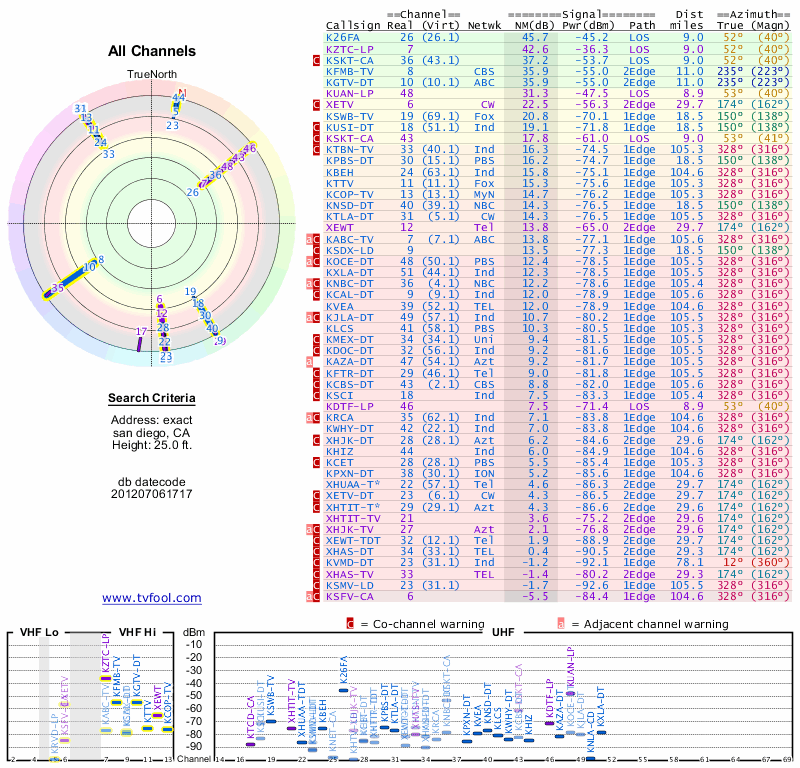Screen dimensions: 800x768
Task: Select the KVMD-DT callsign row
Action: [558, 563]
